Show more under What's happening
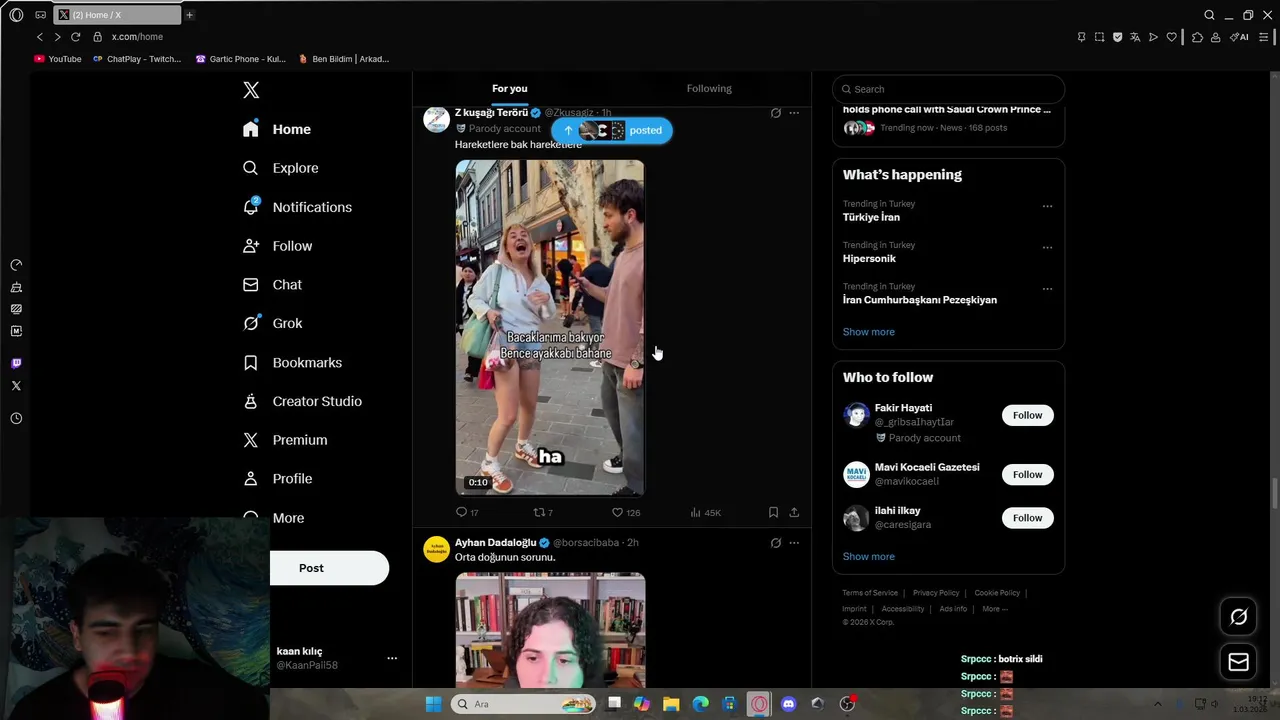This screenshot has height=720, width=1280. point(868,332)
